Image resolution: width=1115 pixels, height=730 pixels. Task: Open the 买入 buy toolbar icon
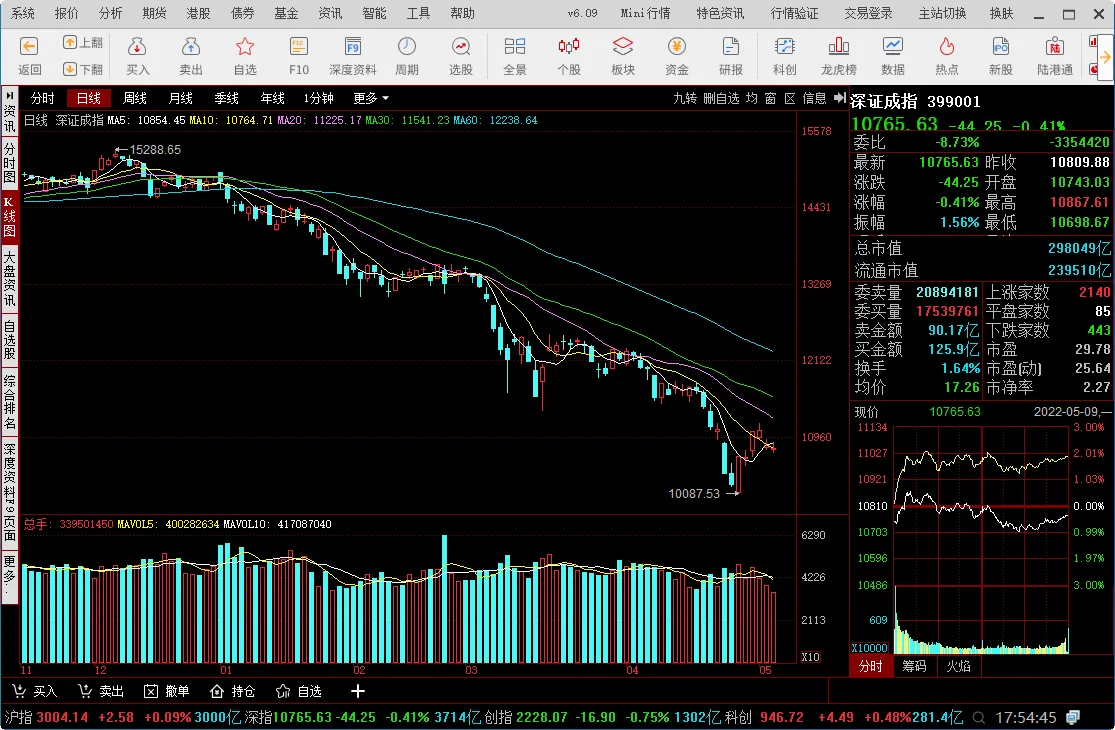(137, 47)
